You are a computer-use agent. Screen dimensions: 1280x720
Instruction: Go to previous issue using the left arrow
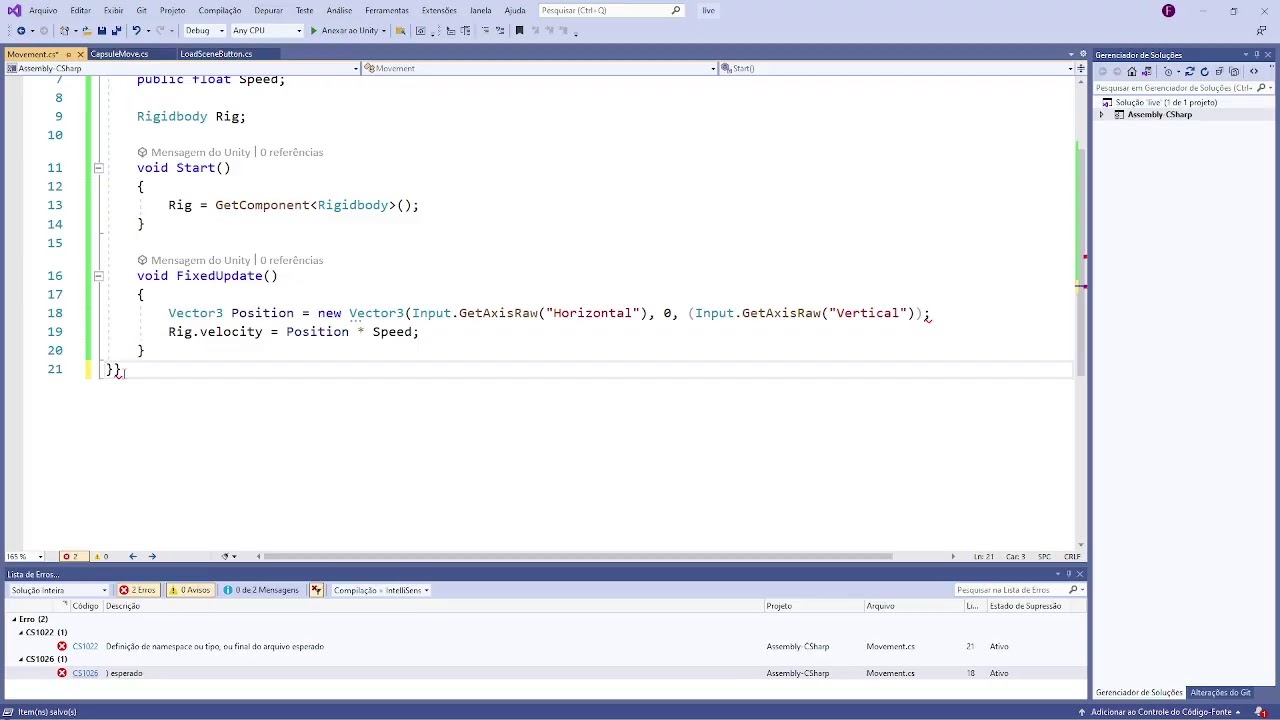[132, 557]
